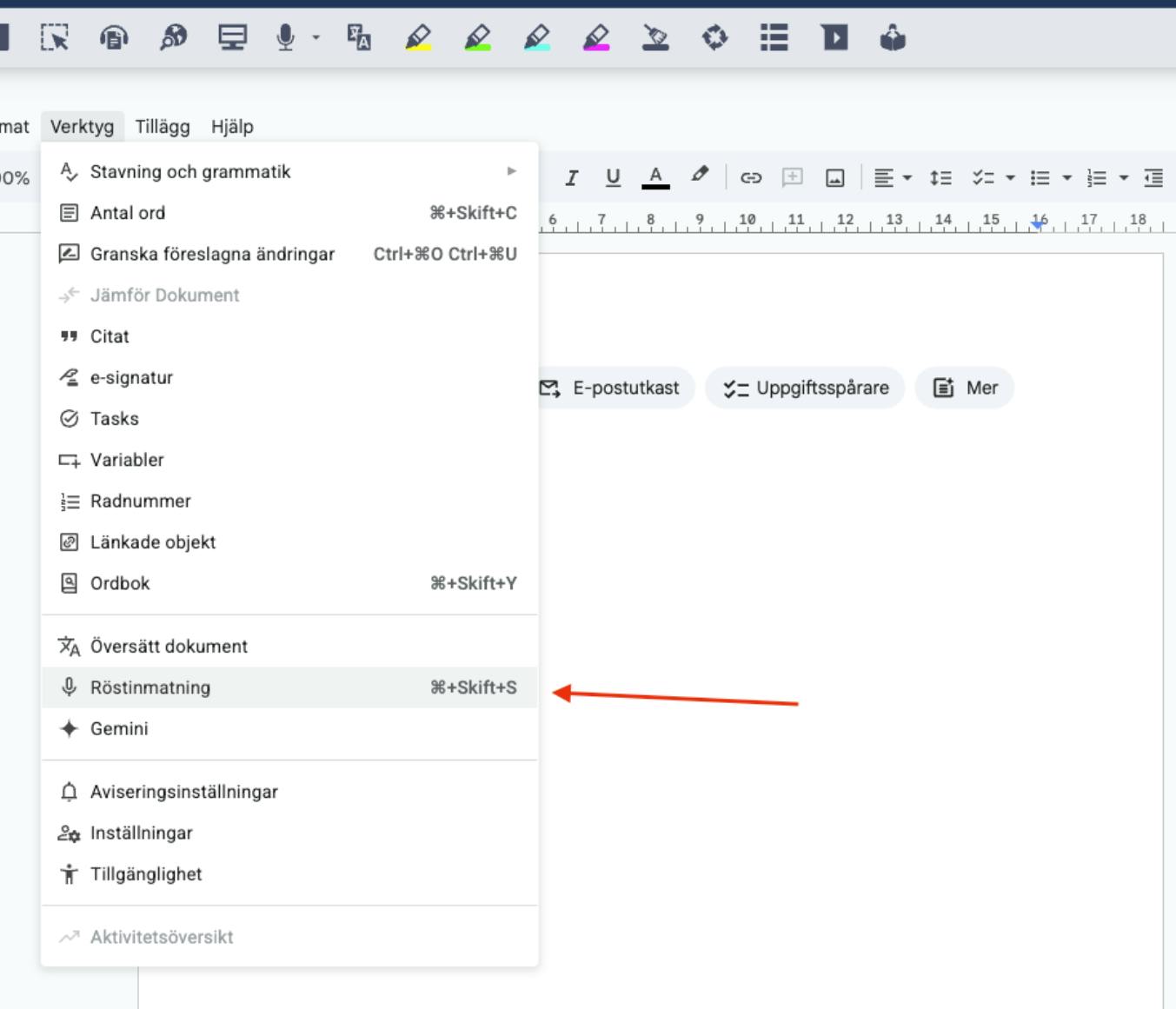Click the insert link icon

[x=750, y=178]
